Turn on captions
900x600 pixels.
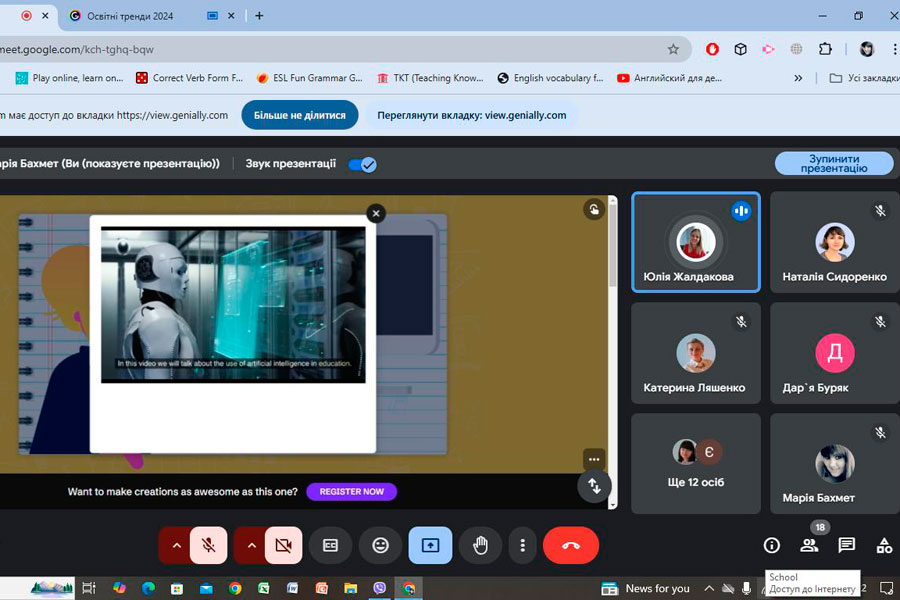[330, 545]
